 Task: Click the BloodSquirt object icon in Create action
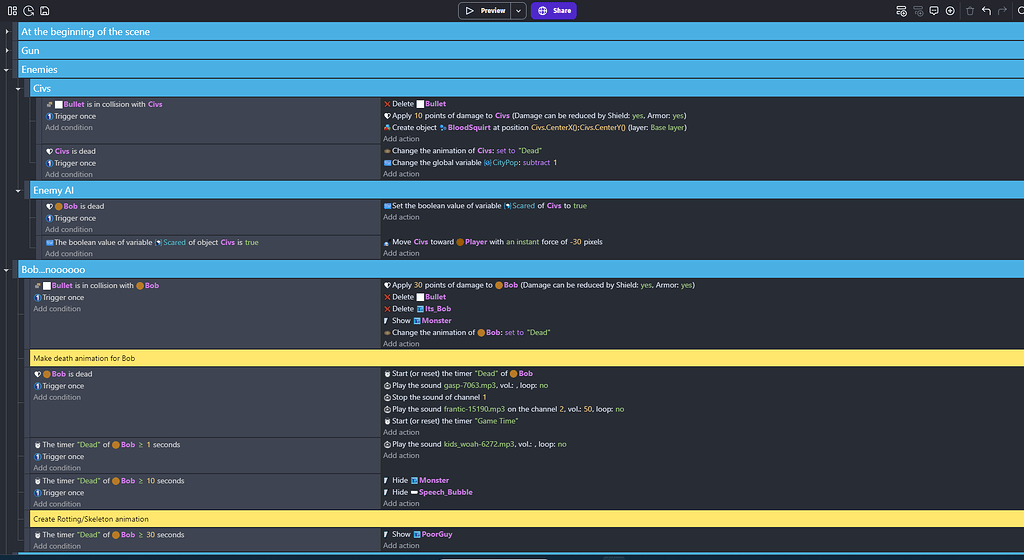point(443,128)
